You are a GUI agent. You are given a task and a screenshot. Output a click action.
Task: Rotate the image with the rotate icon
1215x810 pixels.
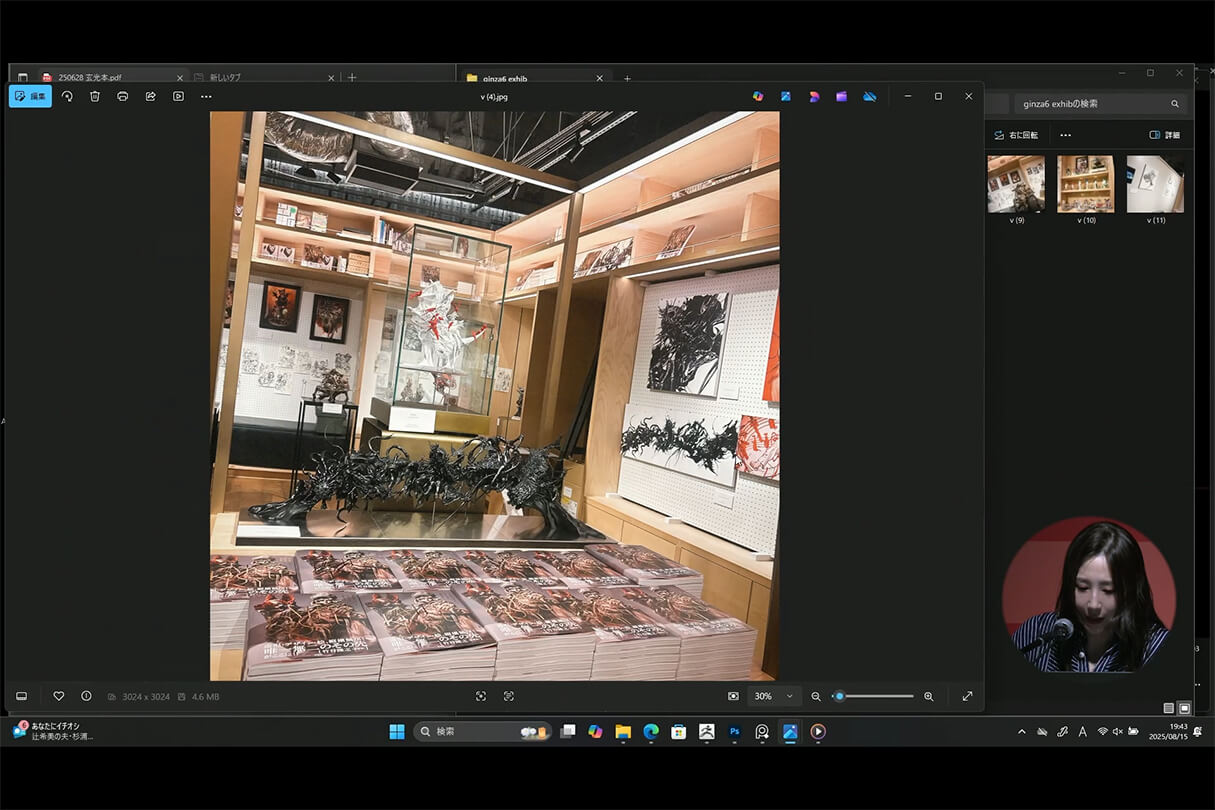pyautogui.click(x=67, y=96)
